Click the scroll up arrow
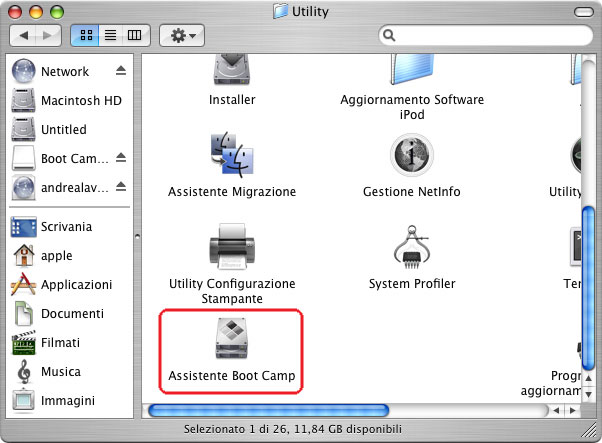This screenshot has height=443, width=602. click(588, 378)
